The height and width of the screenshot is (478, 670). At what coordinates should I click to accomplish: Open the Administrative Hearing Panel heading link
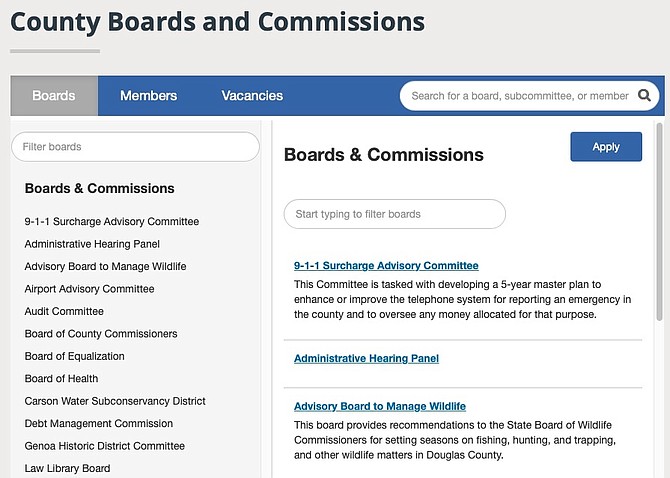click(366, 358)
